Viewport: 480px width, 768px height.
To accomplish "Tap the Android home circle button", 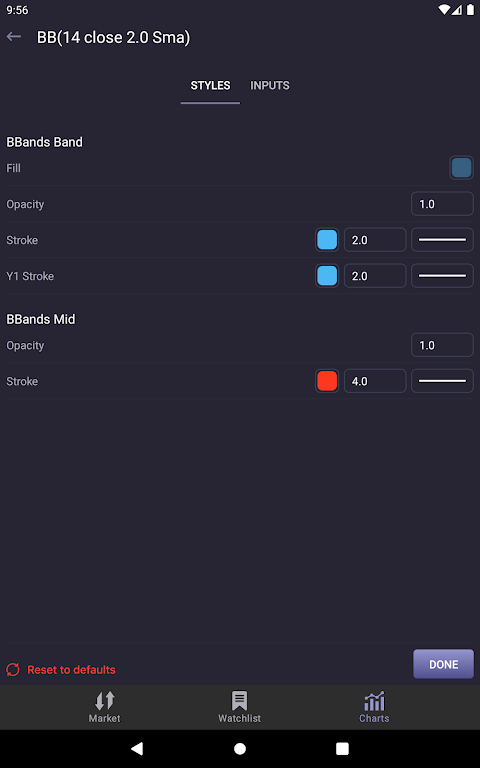I will tap(240, 748).
